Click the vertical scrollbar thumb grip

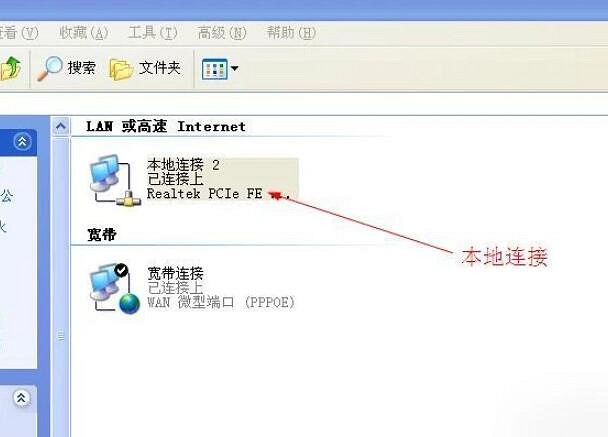[x=61, y=335]
